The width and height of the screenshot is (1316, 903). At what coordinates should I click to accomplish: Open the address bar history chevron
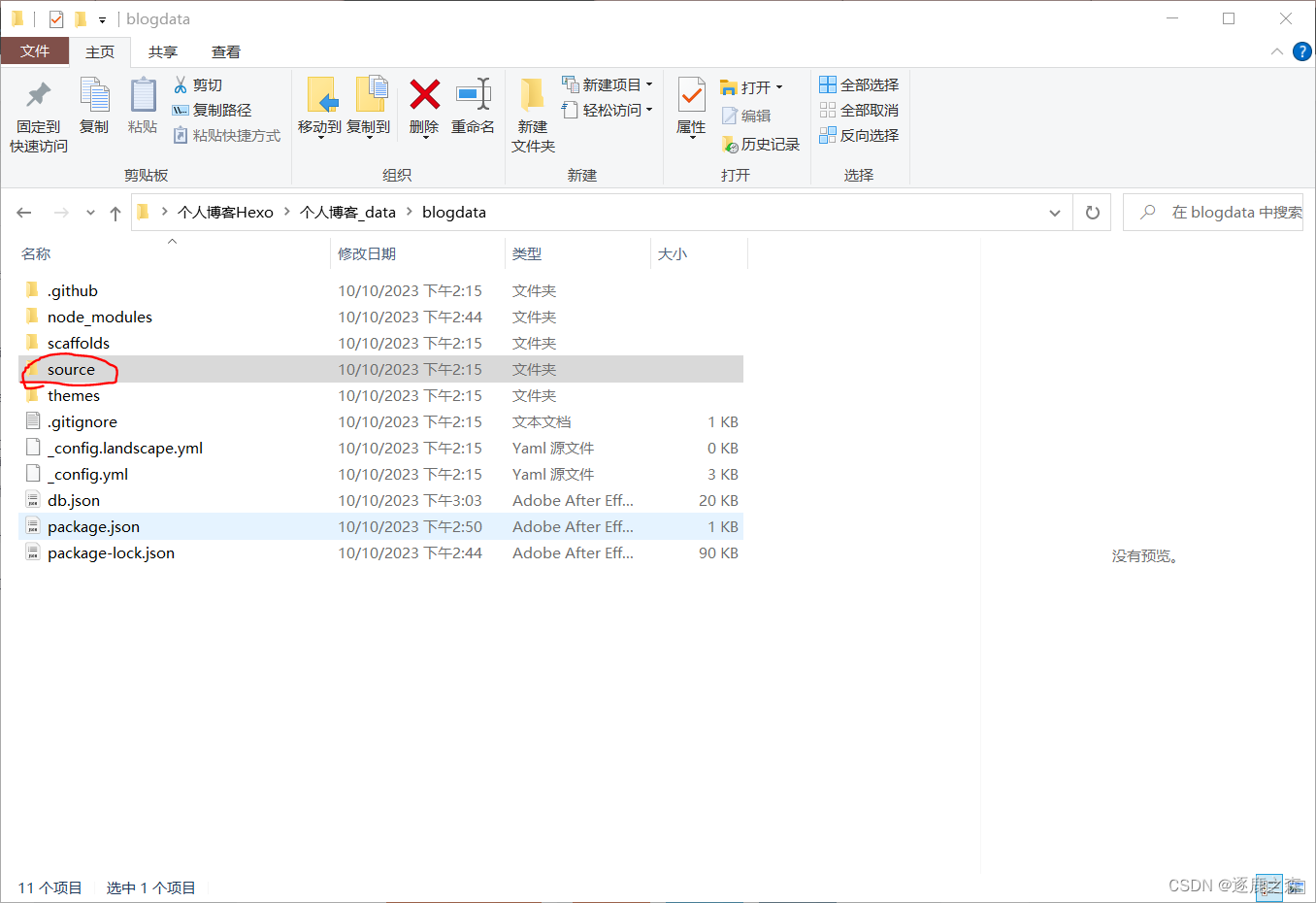pyautogui.click(x=1055, y=212)
